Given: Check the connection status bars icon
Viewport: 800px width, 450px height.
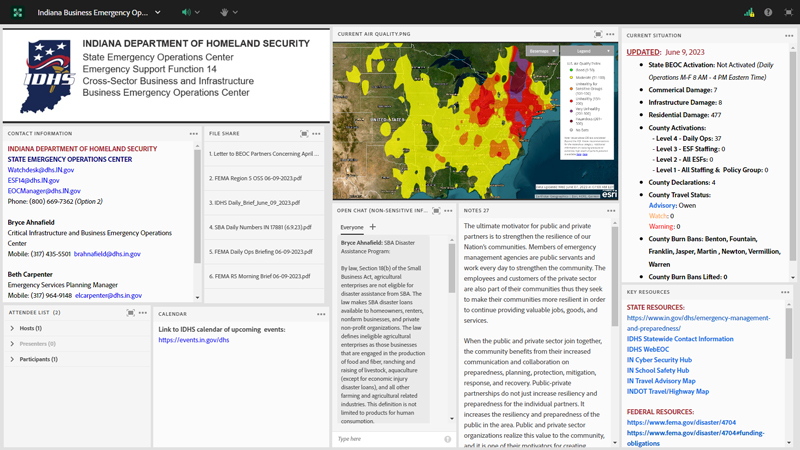Looking at the screenshot, I should coord(749,13).
